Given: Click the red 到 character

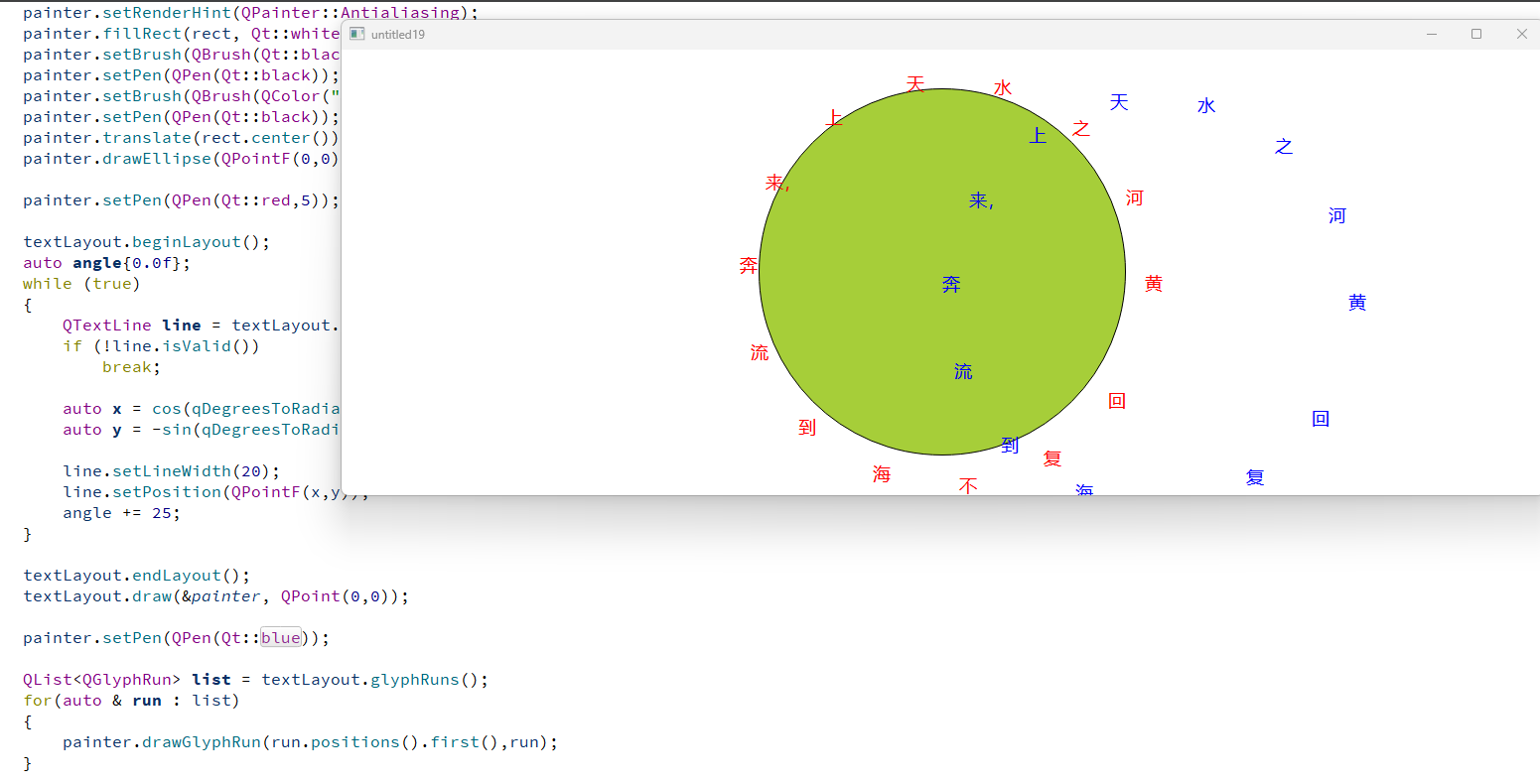Looking at the screenshot, I should point(807,428).
